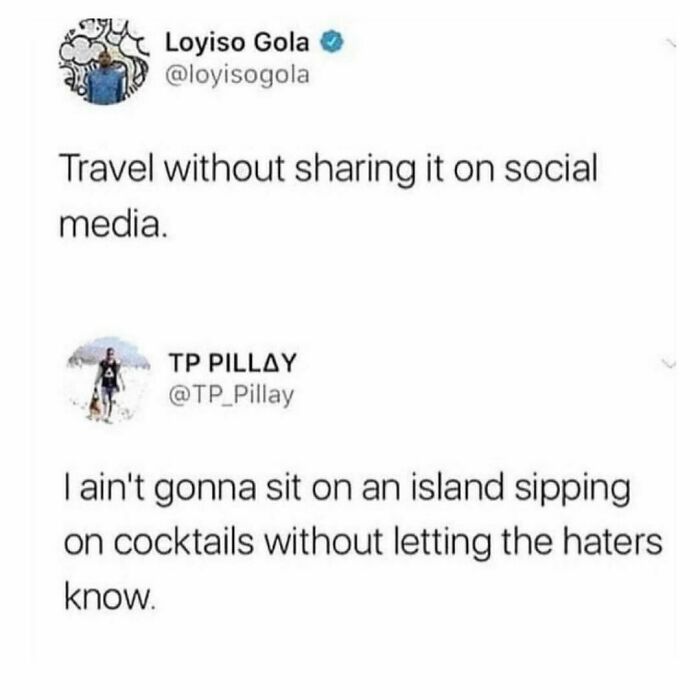
Task: Click the @TP_Pillay handle
Action: pyautogui.click(x=231, y=395)
